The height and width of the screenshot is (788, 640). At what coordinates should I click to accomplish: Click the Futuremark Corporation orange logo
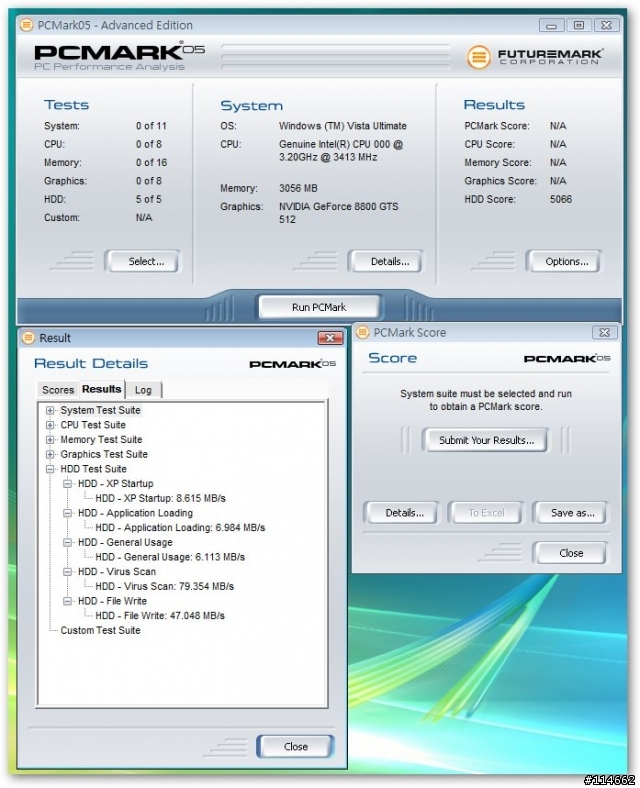[x=479, y=57]
